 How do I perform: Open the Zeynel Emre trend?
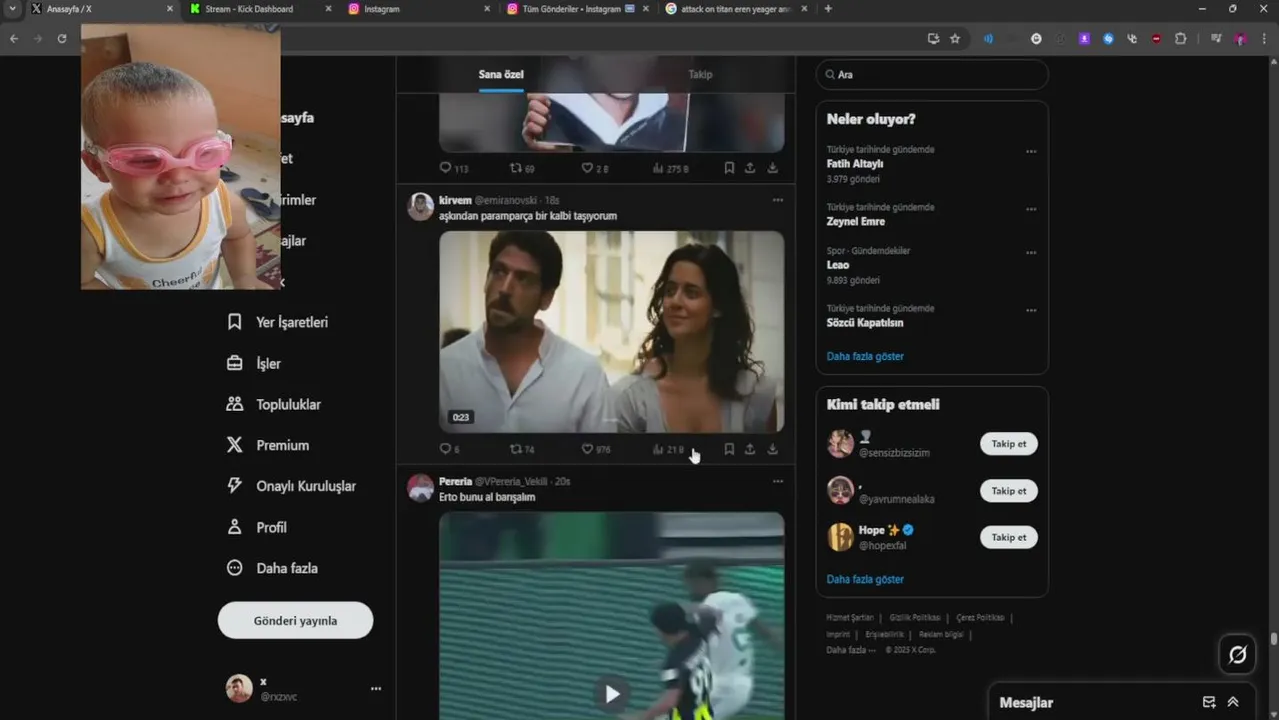856,222
